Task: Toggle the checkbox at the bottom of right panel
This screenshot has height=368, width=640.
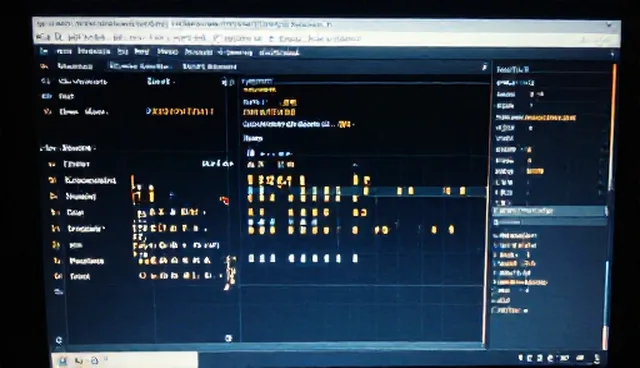Action: (495, 310)
